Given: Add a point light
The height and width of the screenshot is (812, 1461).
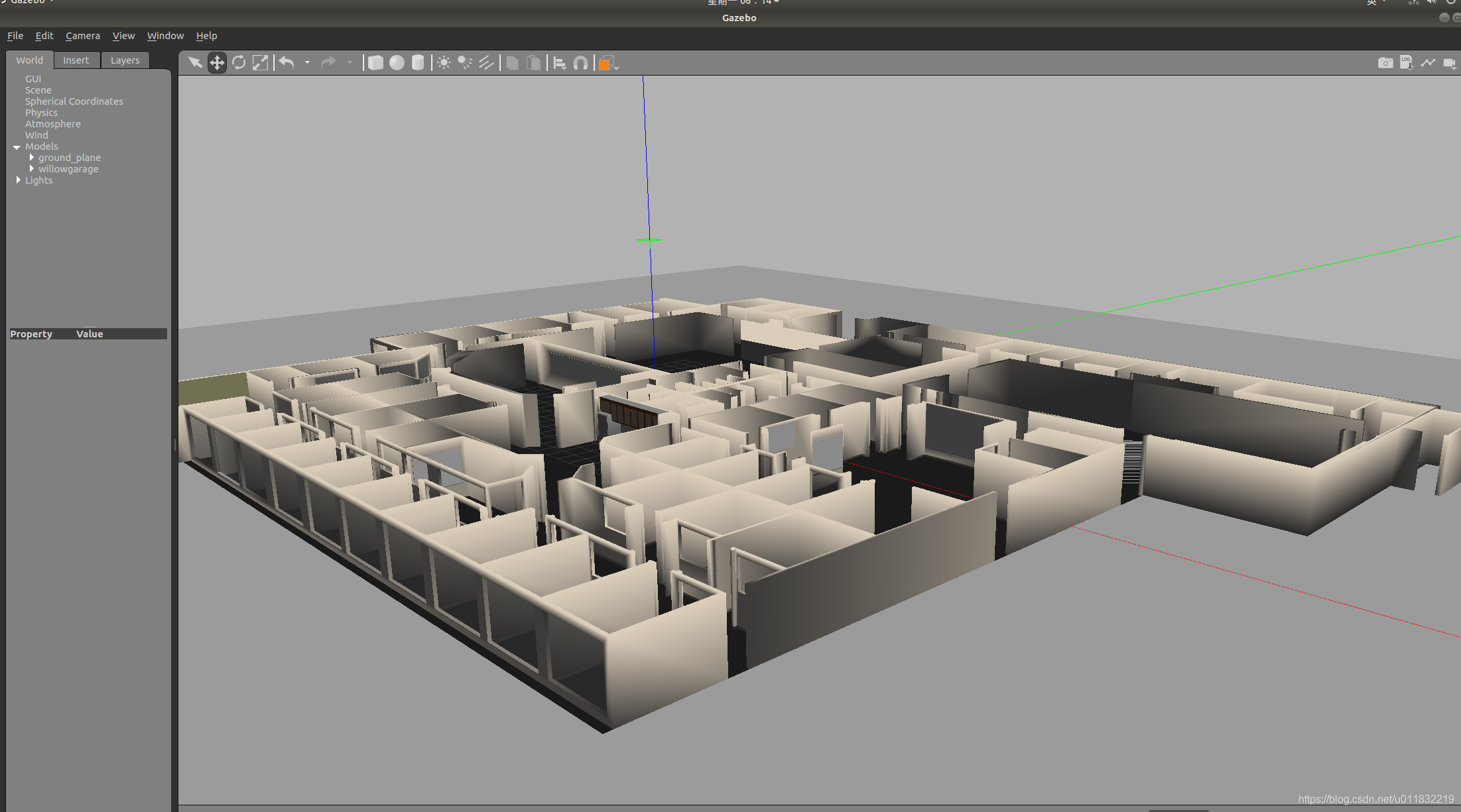Looking at the screenshot, I should [x=444, y=63].
